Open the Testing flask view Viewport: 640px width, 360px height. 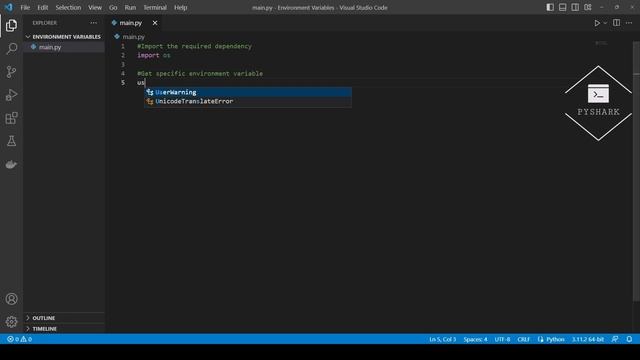11,141
